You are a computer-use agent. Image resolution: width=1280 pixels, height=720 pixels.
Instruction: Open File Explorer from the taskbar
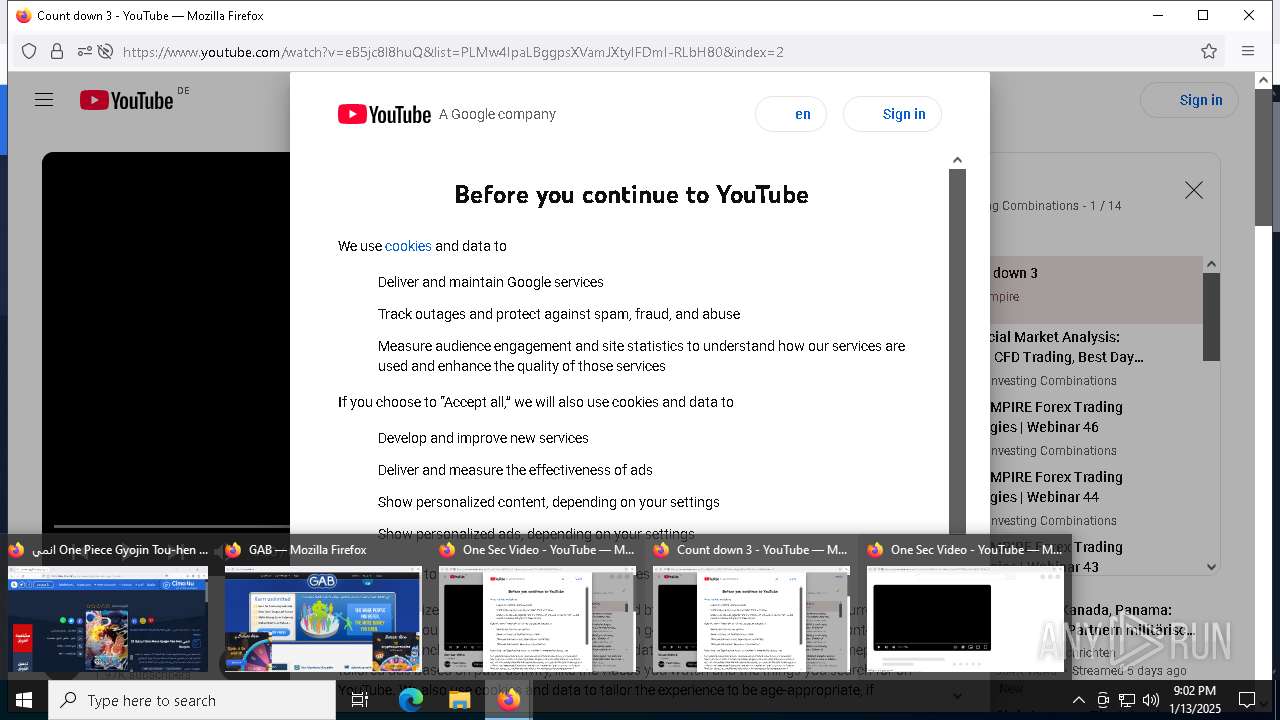pyautogui.click(x=459, y=700)
